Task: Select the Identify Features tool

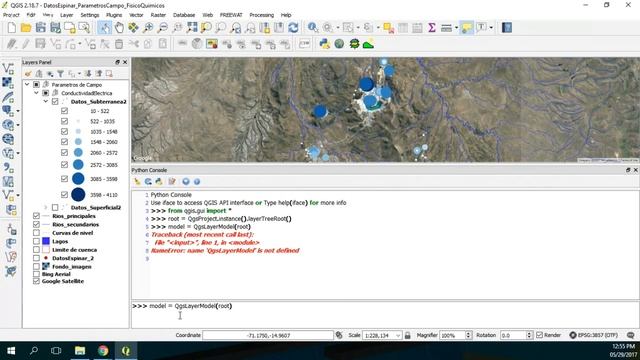Action: click(x=313, y=28)
